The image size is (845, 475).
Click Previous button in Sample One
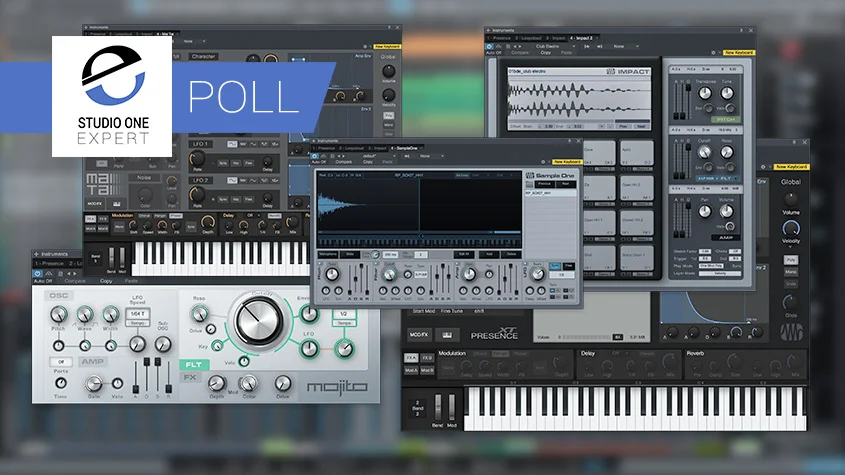coord(544,184)
